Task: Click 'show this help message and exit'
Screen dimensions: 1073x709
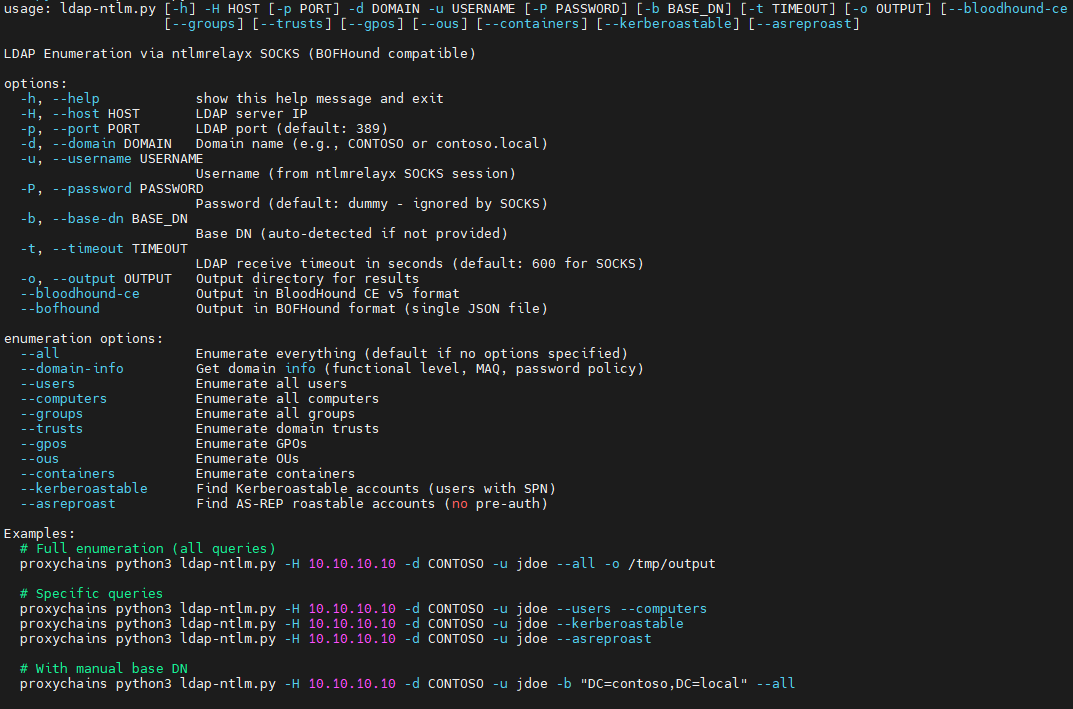Action: coord(320,99)
